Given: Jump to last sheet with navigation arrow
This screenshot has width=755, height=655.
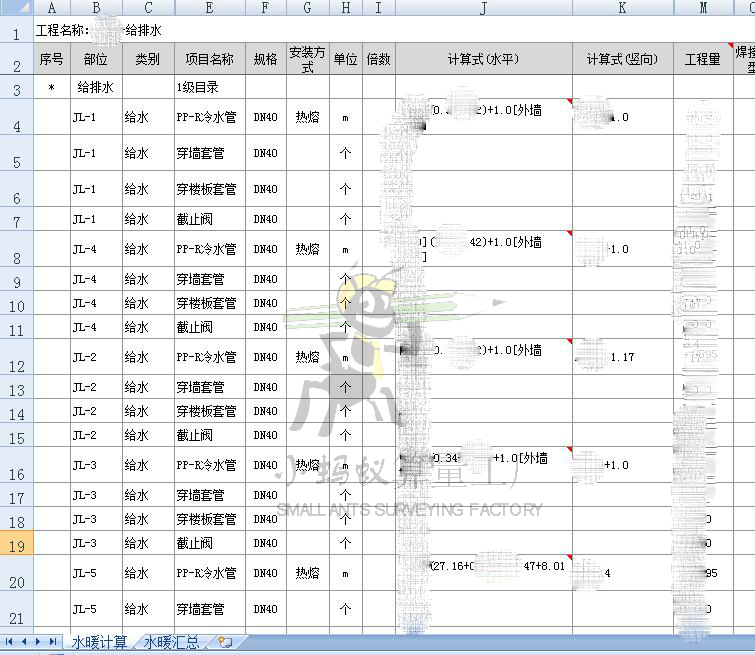Looking at the screenshot, I should pos(53,642).
